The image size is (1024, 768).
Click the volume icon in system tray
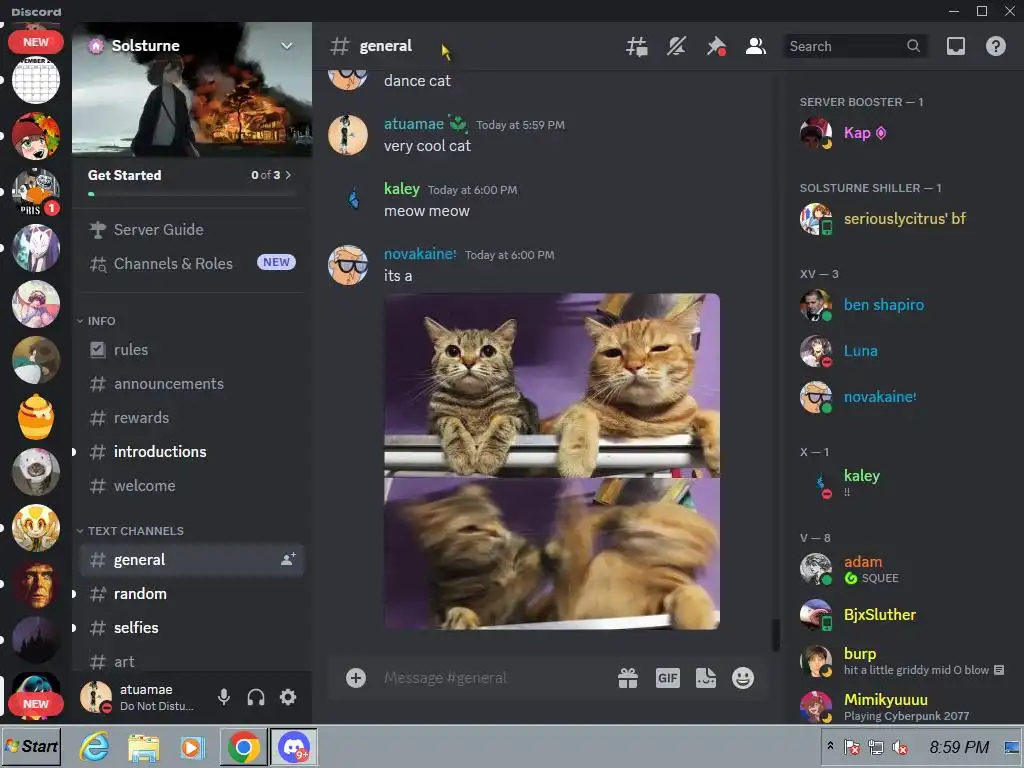point(901,747)
